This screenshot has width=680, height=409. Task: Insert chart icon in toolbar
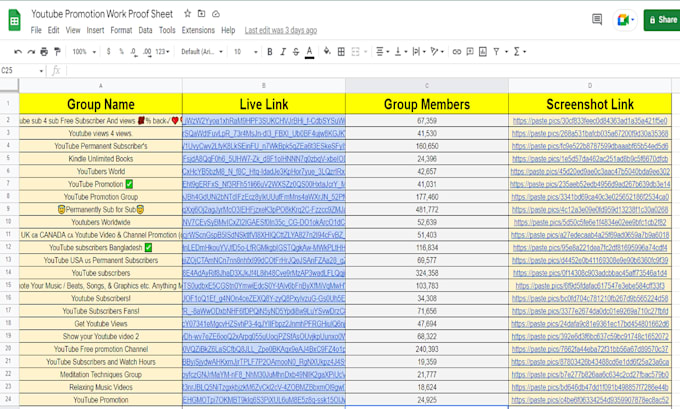483,52
